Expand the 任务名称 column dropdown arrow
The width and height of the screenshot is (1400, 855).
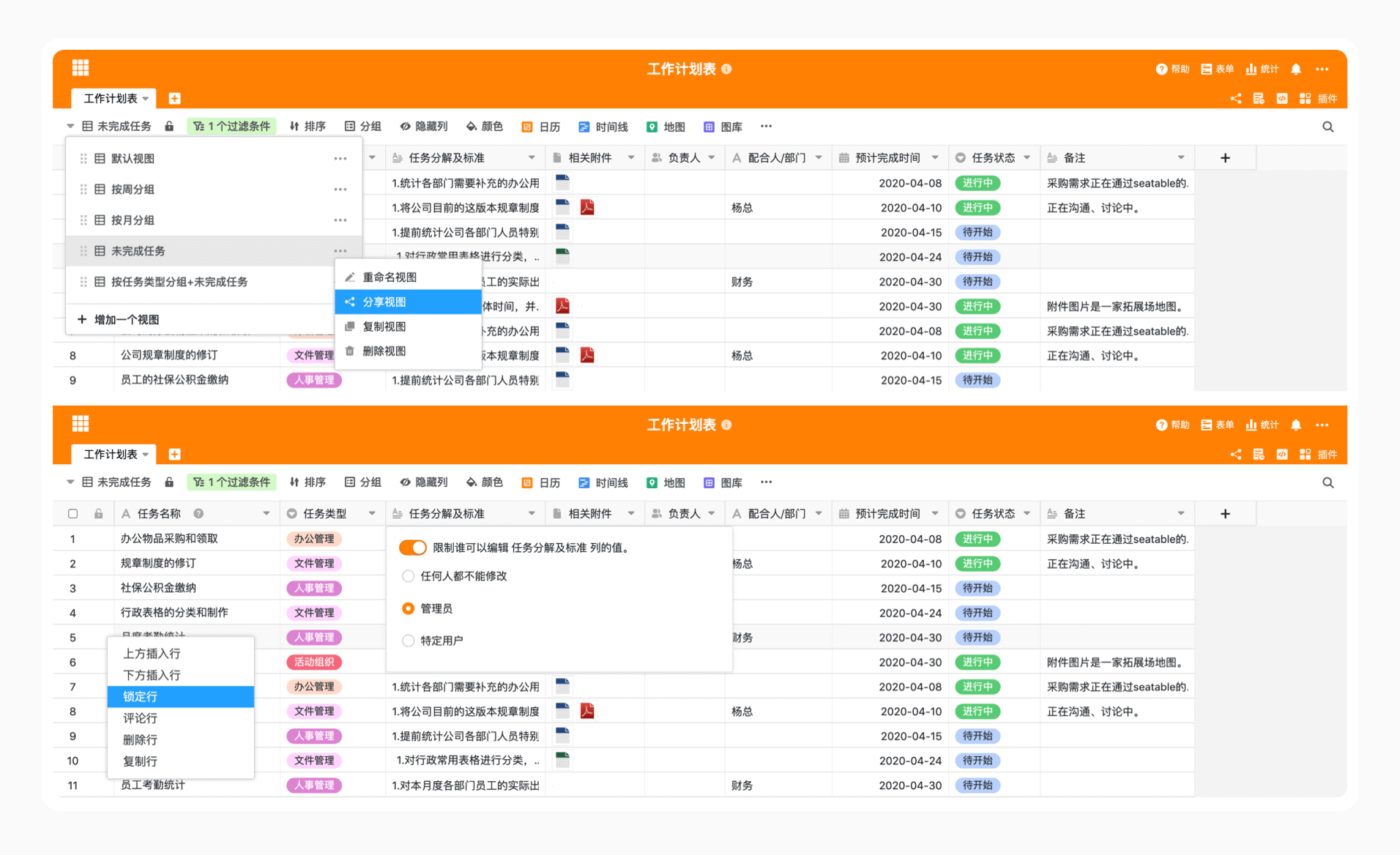267,514
